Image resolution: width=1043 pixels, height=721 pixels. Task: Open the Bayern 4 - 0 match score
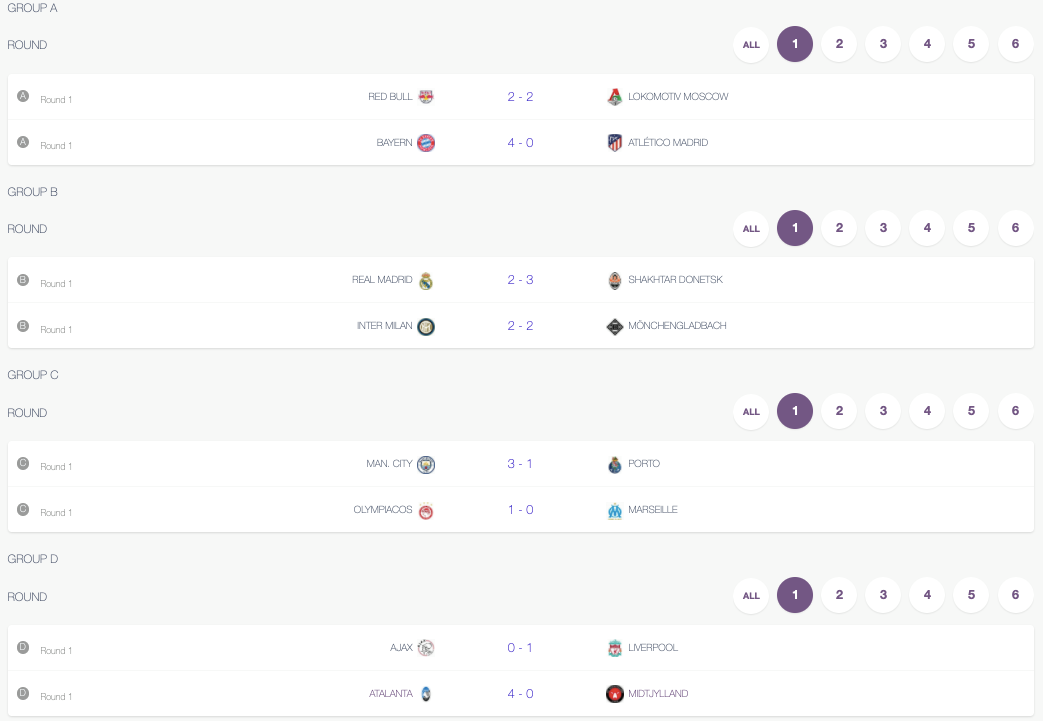pos(520,143)
